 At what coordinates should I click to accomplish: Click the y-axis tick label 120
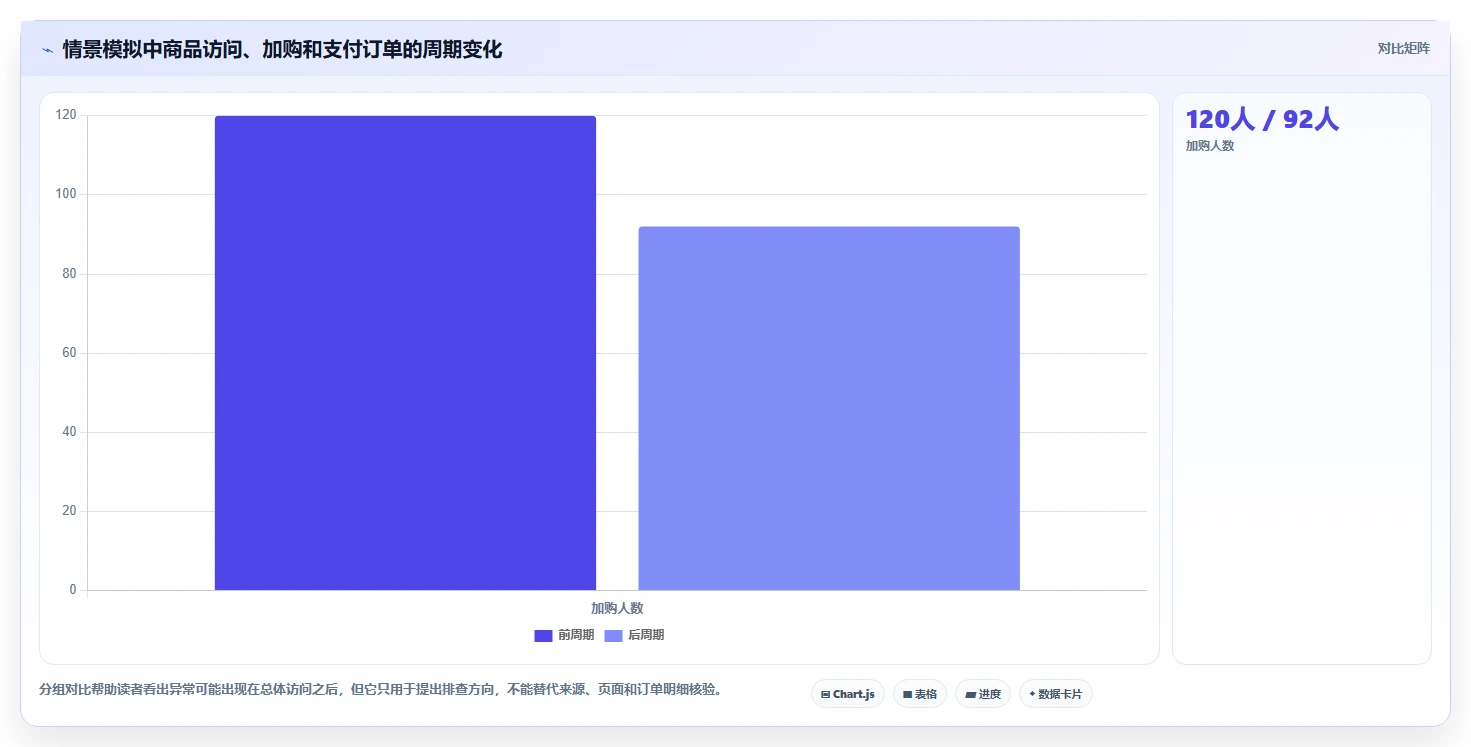pos(66,115)
